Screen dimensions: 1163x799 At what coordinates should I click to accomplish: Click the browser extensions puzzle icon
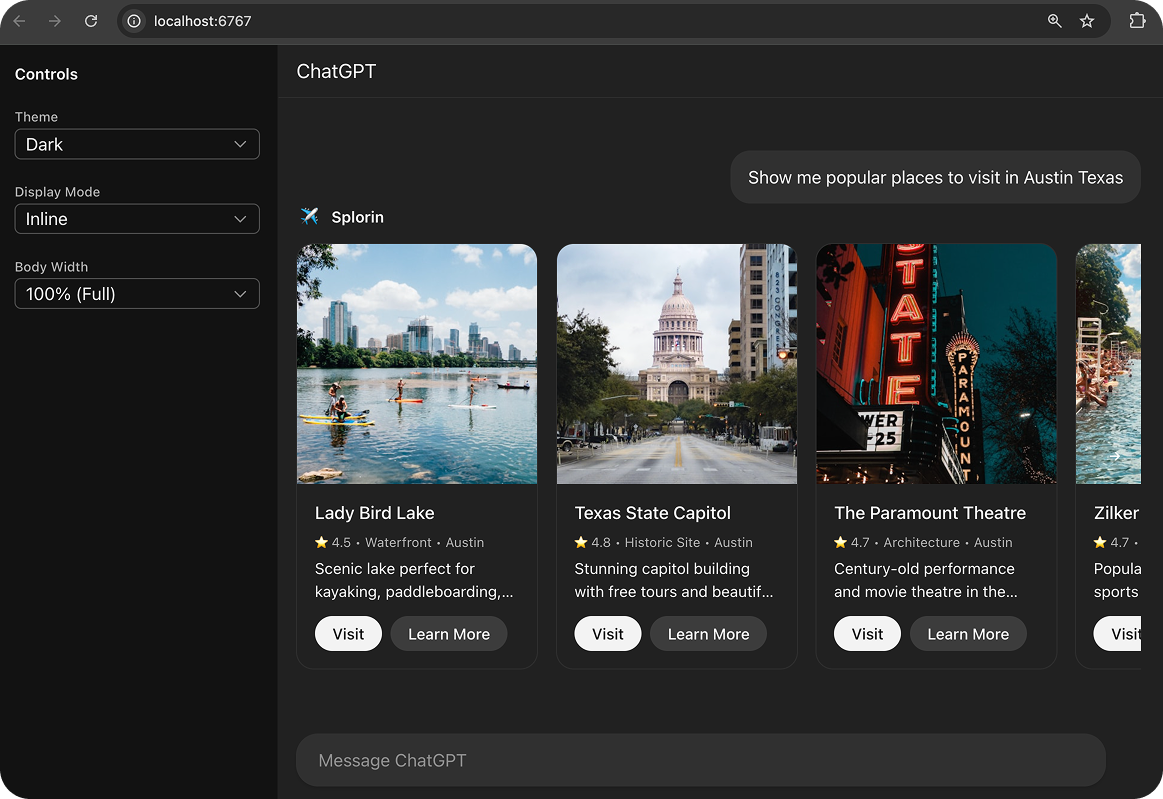(1137, 20)
